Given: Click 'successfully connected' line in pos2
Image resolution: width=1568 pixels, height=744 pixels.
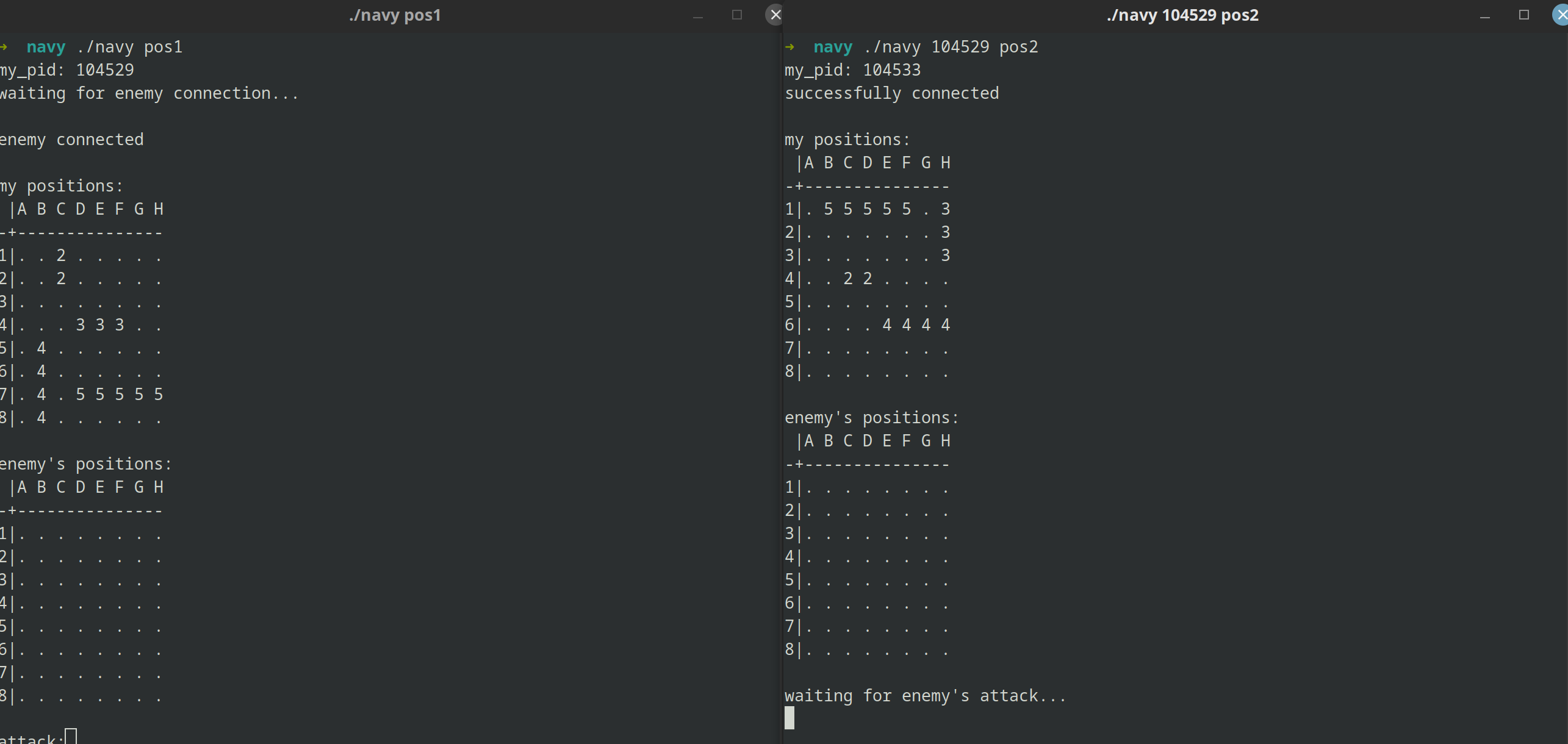Looking at the screenshot, I should [x=892, y=93].
